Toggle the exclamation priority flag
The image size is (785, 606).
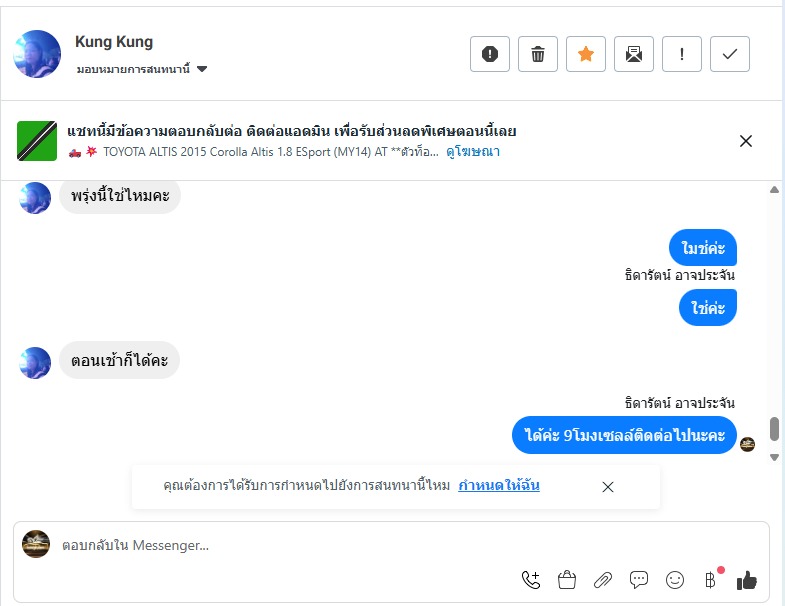pos(682,54)
